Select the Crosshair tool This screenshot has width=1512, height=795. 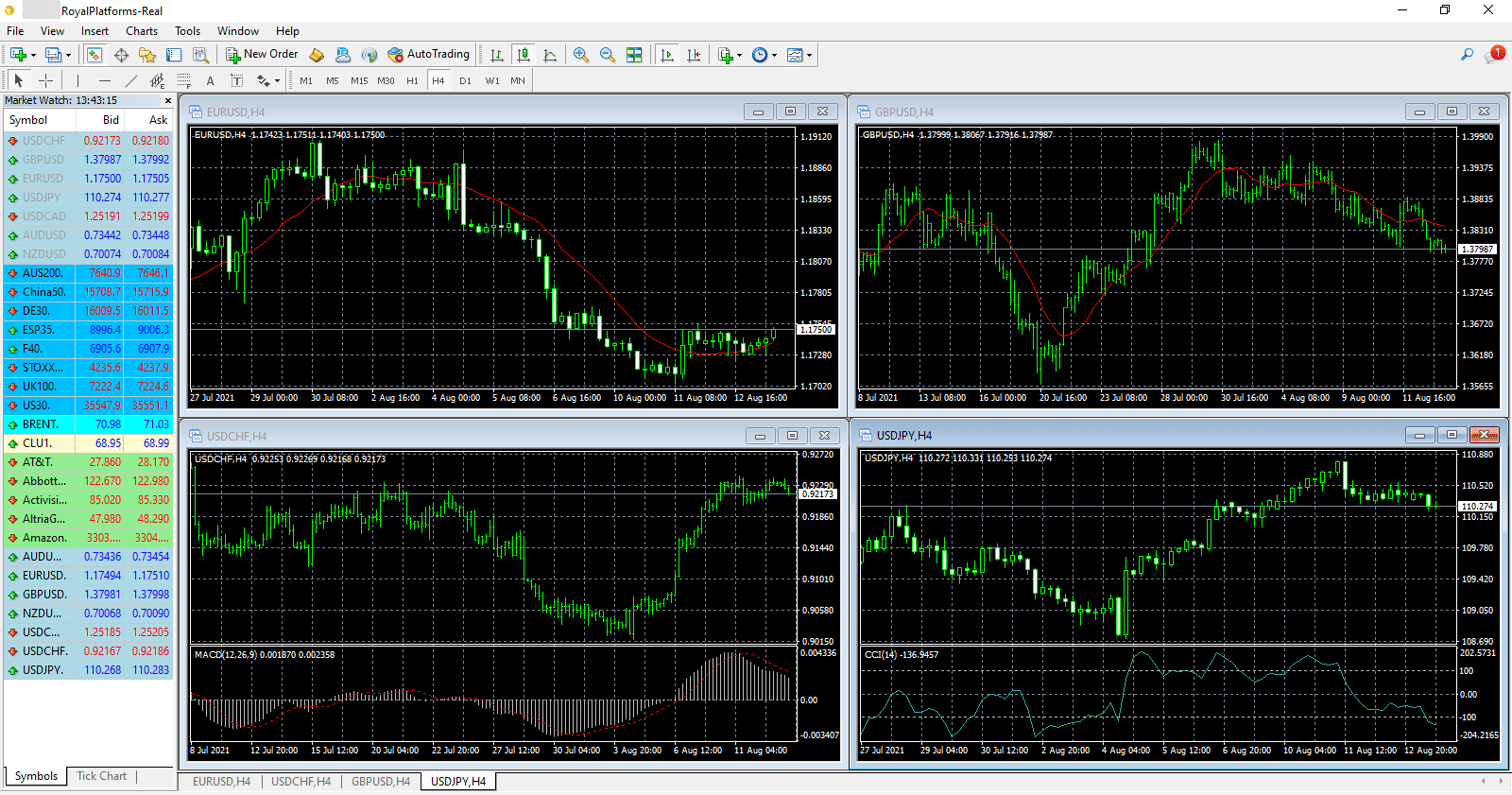coord(45,80)
